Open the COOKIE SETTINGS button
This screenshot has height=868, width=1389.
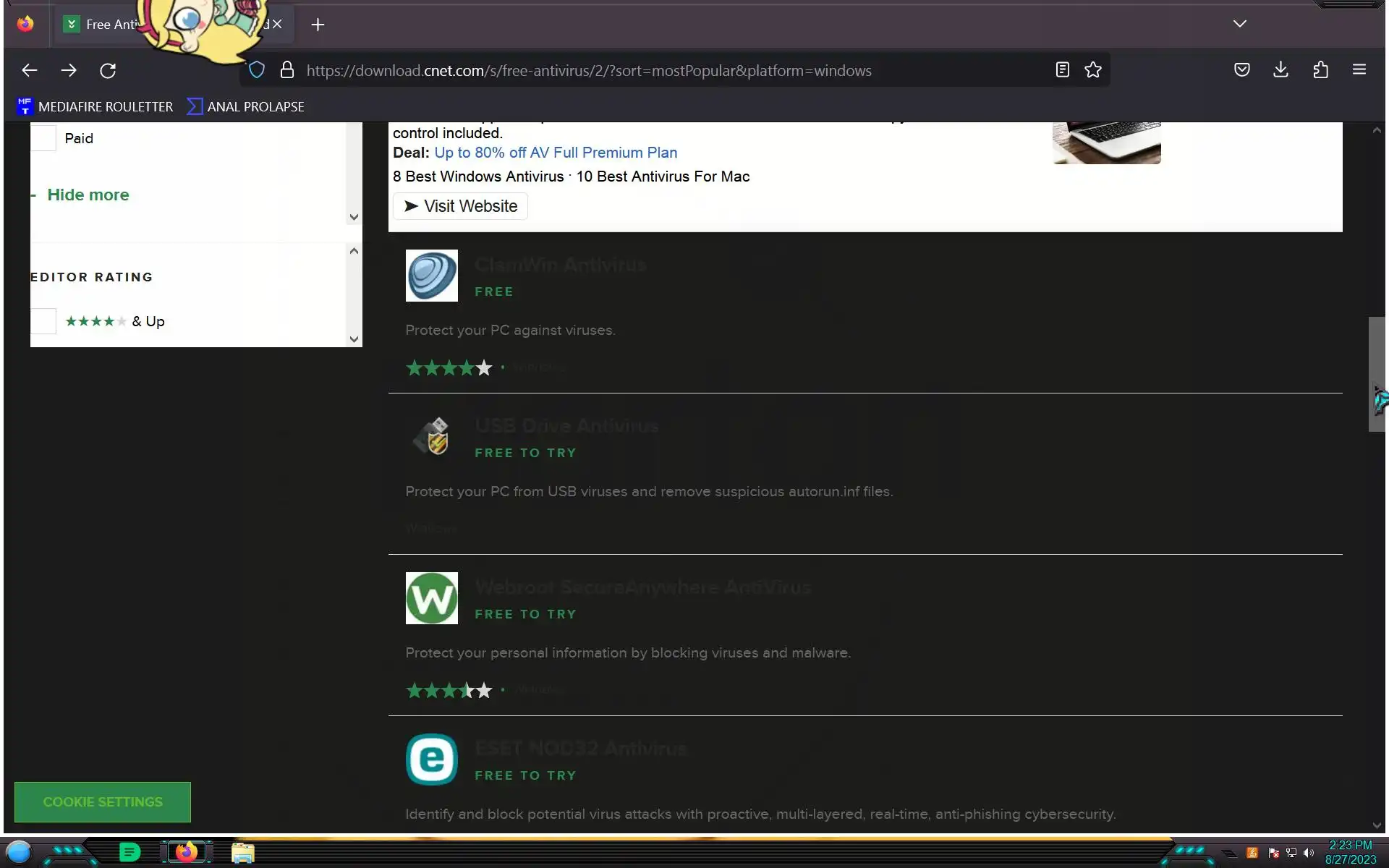pyautogui.click(x=103, y=801)
